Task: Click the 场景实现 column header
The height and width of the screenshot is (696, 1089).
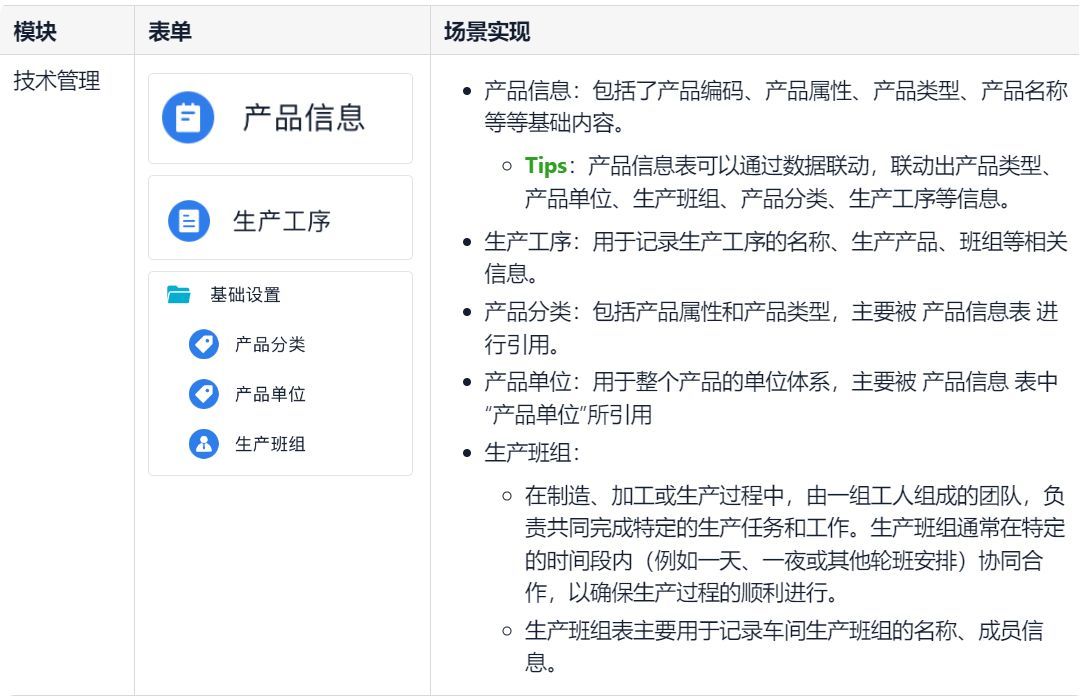Action: [x=487, y=32]
